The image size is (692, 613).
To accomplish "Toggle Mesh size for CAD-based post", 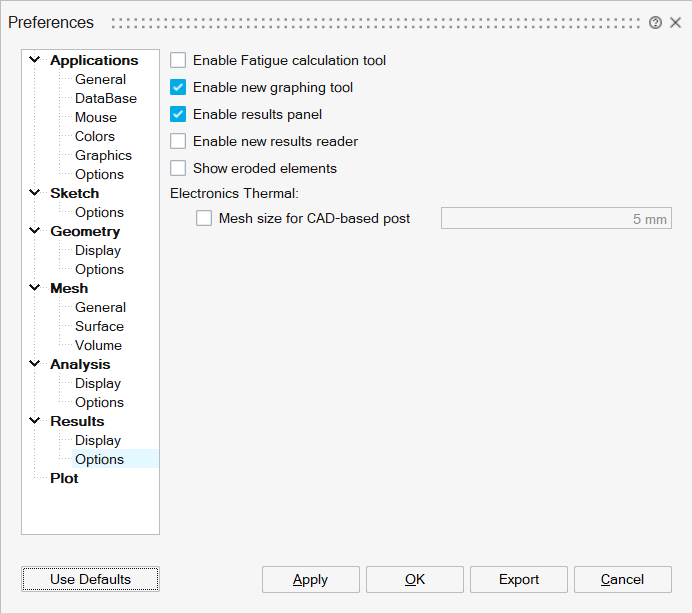I will tap(204, 219).
